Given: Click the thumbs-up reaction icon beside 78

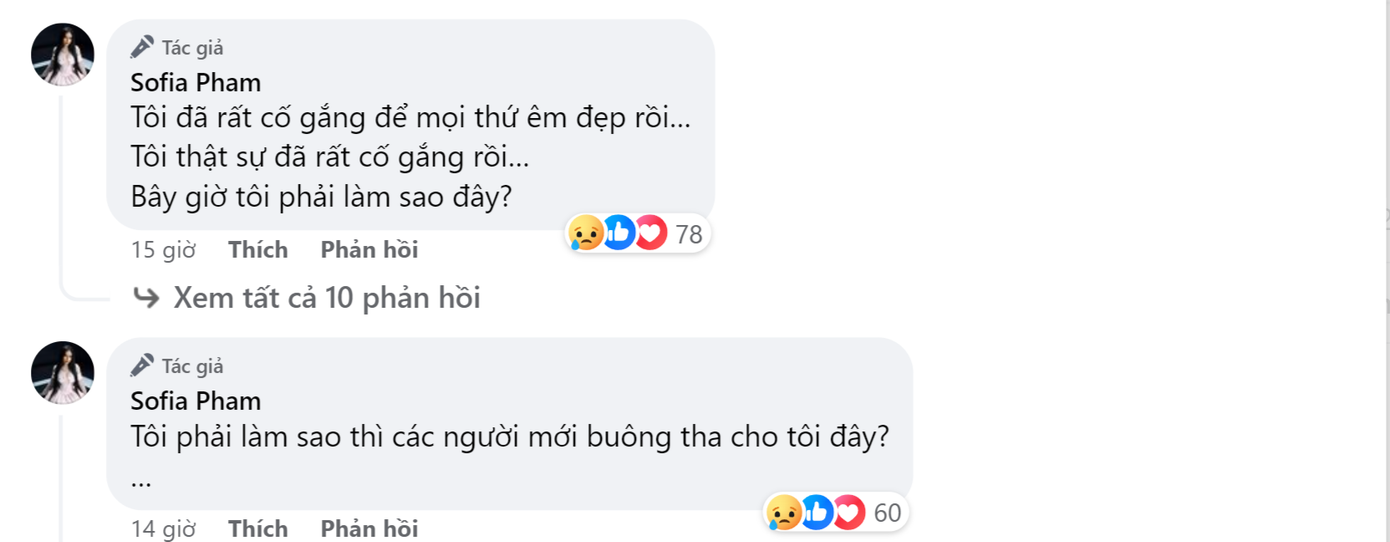Looking at the screenshot, I should click(x=619, y=234).
